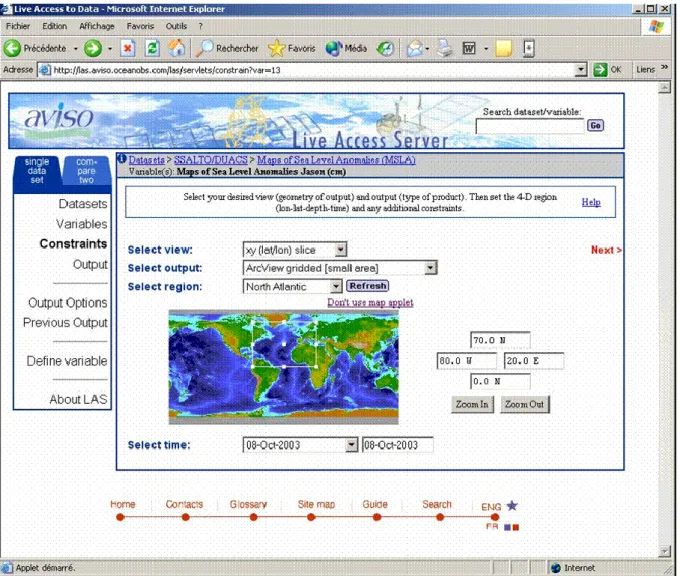
Task: Click the yellow Discuss note icon
Action: (503, 48)
